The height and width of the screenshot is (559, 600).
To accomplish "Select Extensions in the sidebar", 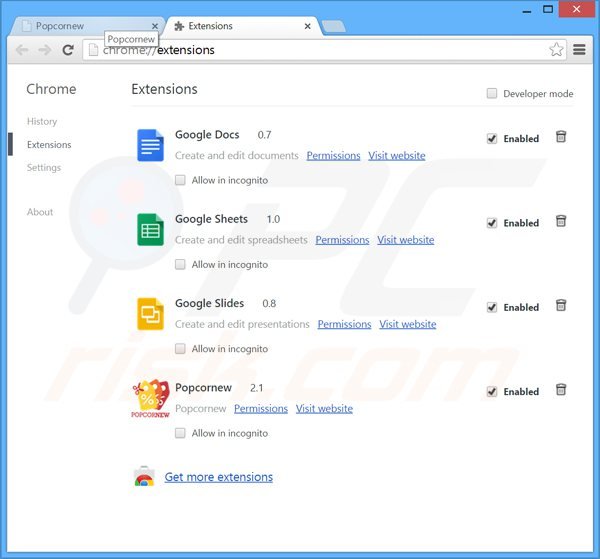I will [x=49, y=145].
